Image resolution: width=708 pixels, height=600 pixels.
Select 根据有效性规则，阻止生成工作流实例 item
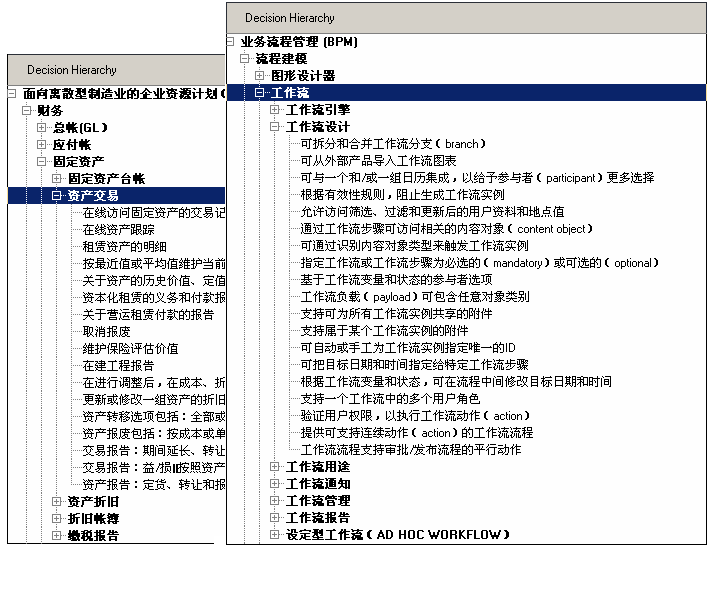403,195
